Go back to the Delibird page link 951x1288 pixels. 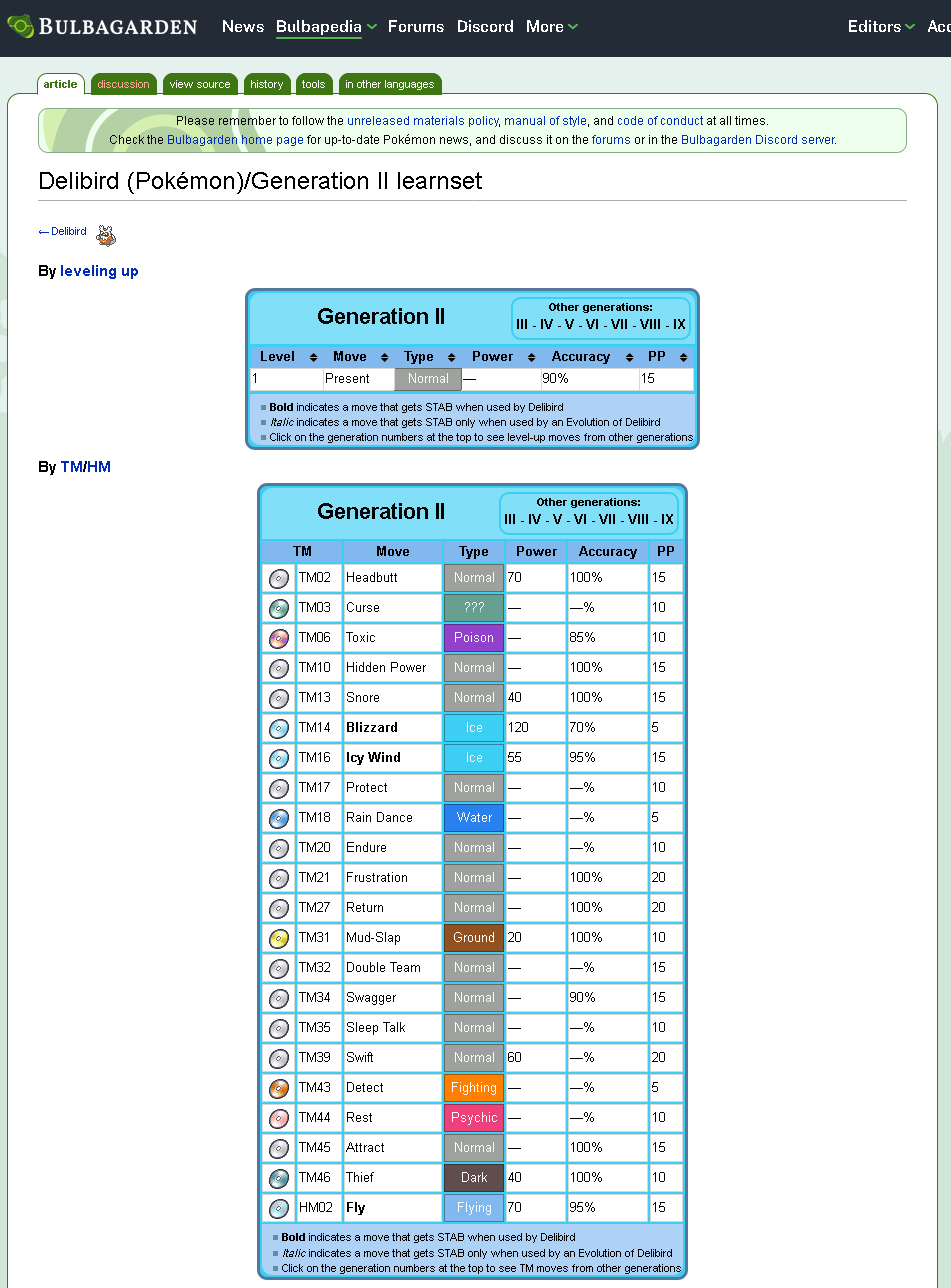(62, 232)
